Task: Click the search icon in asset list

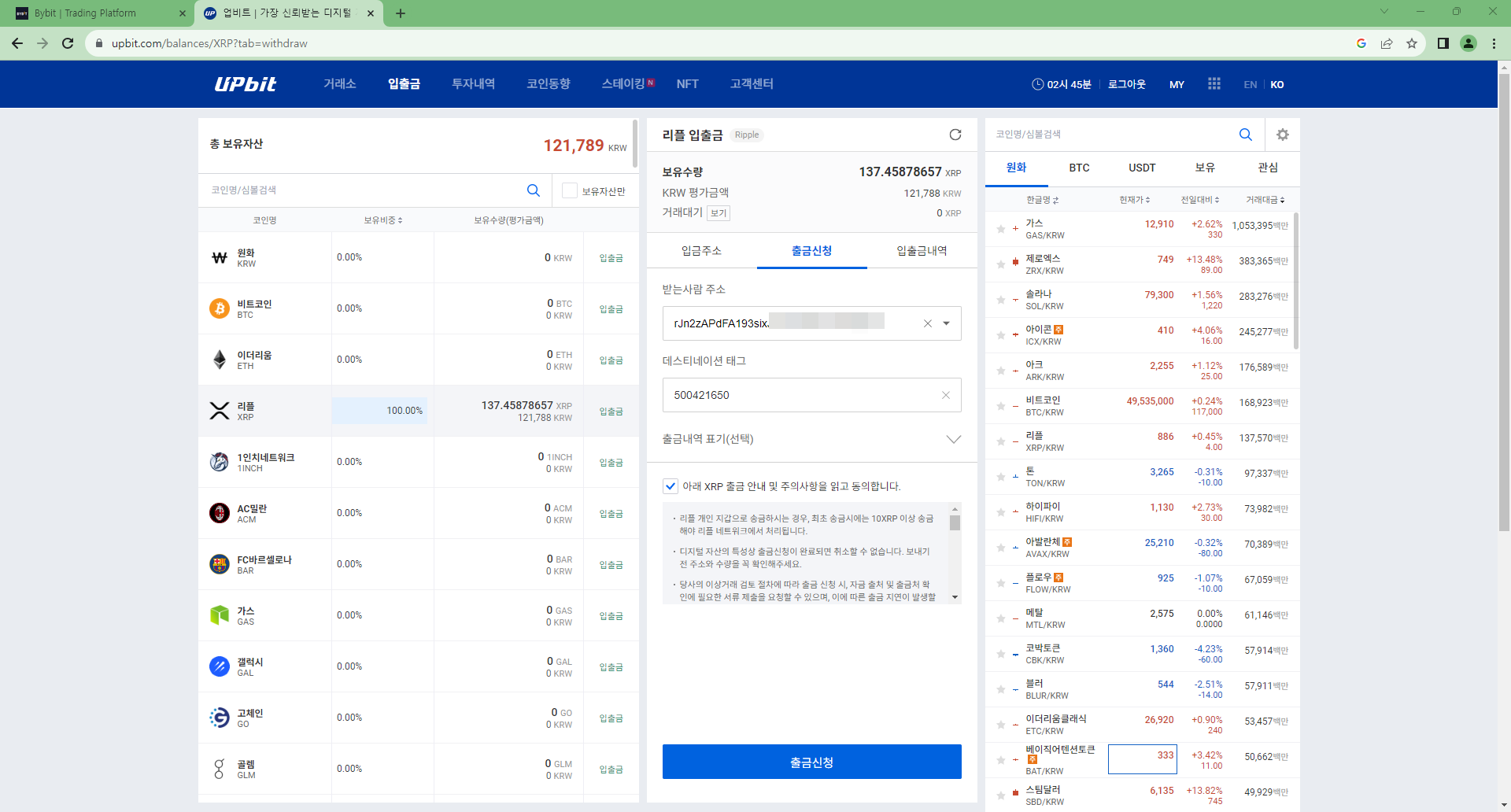Action: tap(533, 190)
